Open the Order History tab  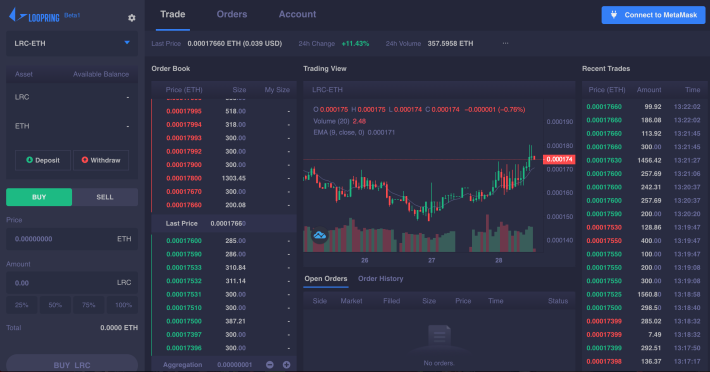point(381,279)
